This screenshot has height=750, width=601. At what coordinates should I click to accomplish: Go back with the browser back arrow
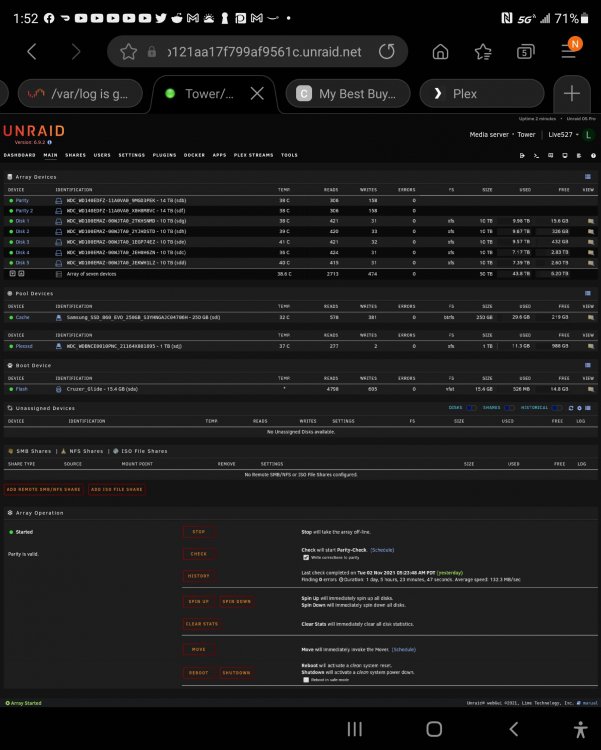click(32, 52)
